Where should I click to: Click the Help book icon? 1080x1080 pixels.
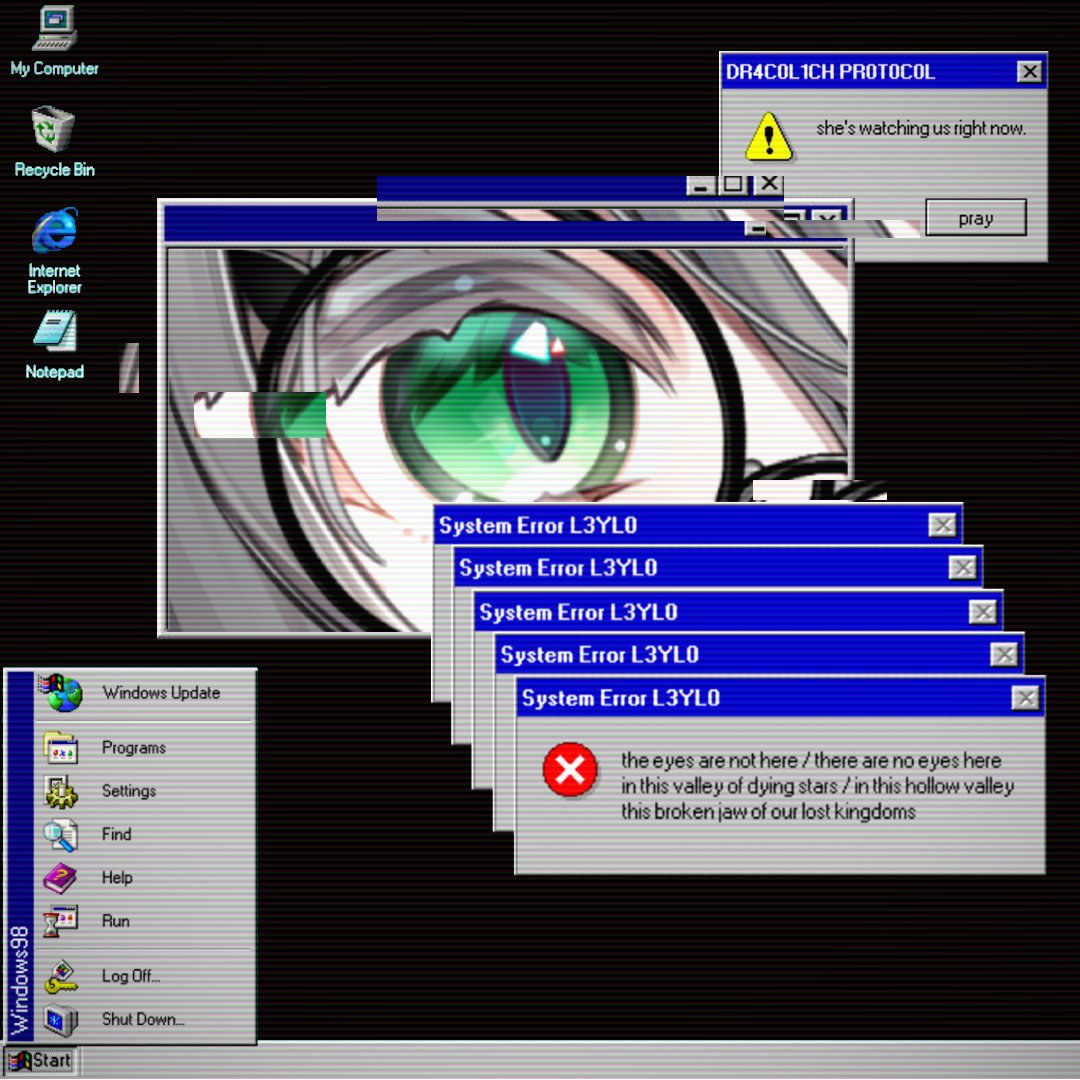61,878
